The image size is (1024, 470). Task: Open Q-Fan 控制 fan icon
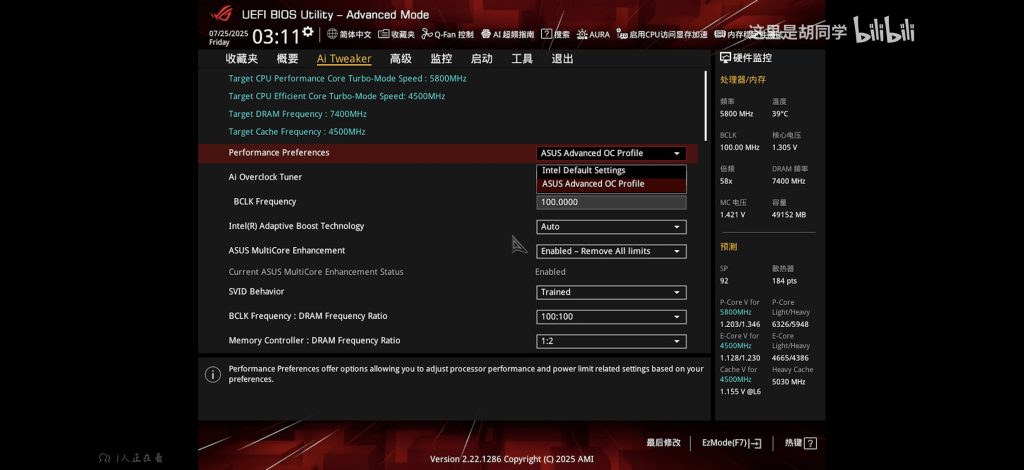427,34
